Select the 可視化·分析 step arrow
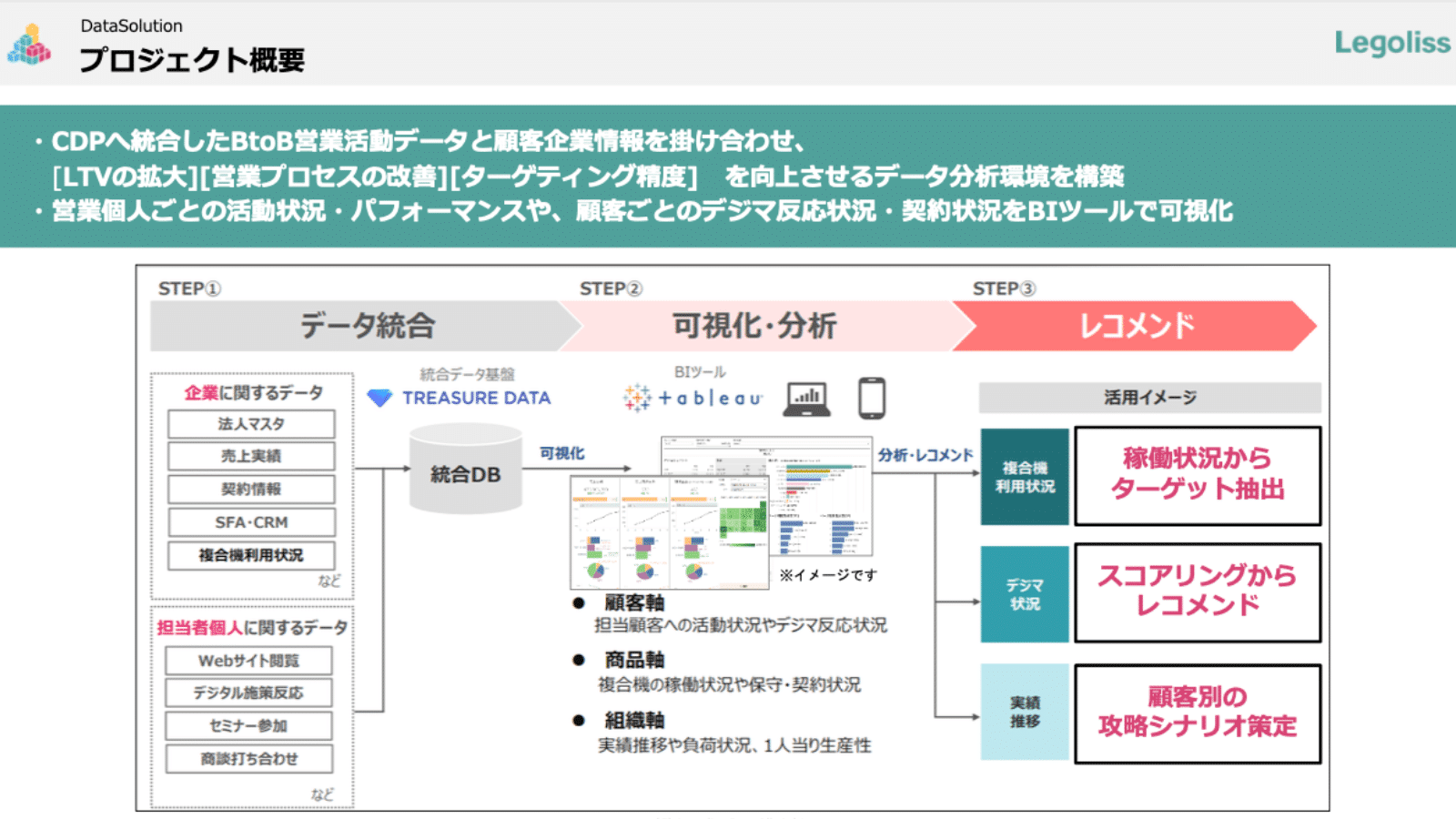1456x819 pixels. click(755, 326)
